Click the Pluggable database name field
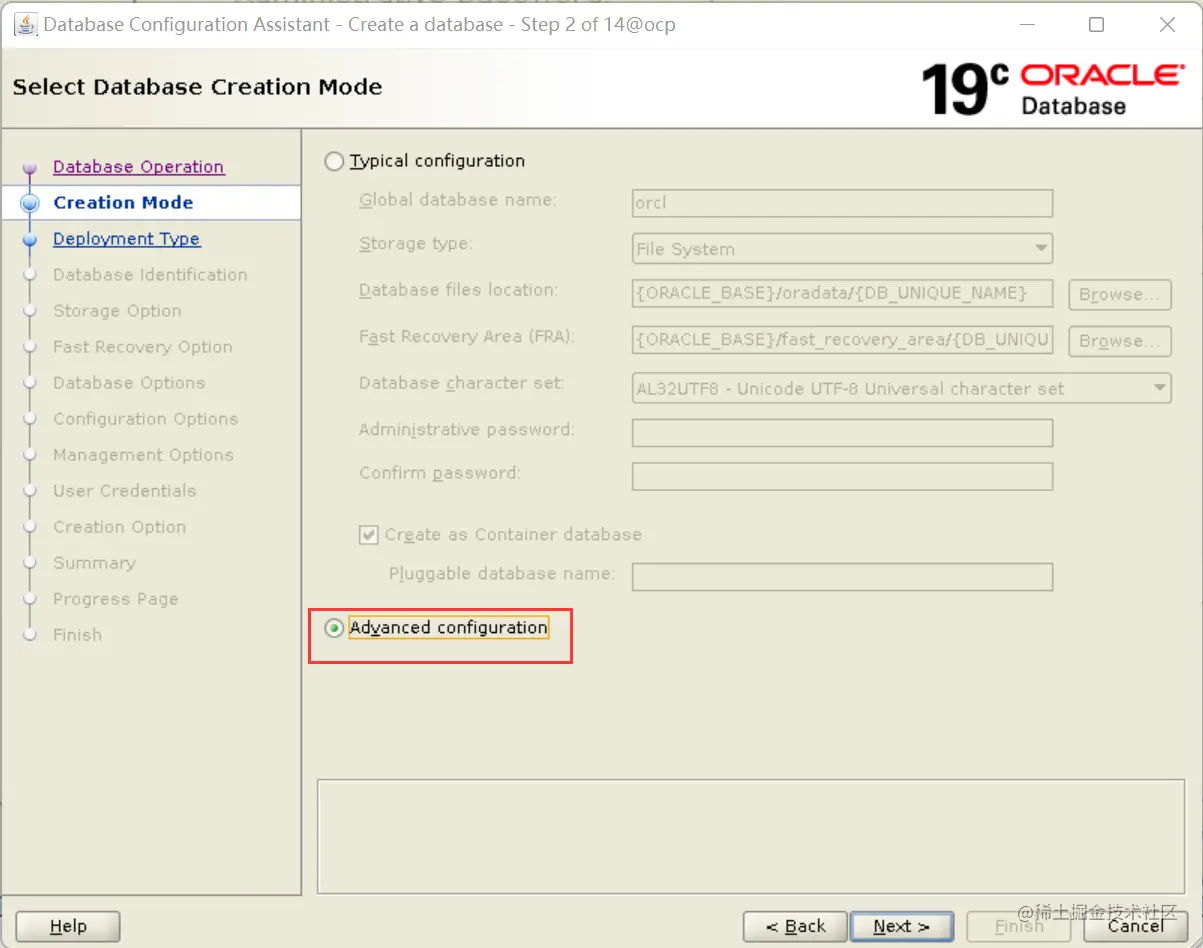Screen dimensions: 1203x948 842,576
